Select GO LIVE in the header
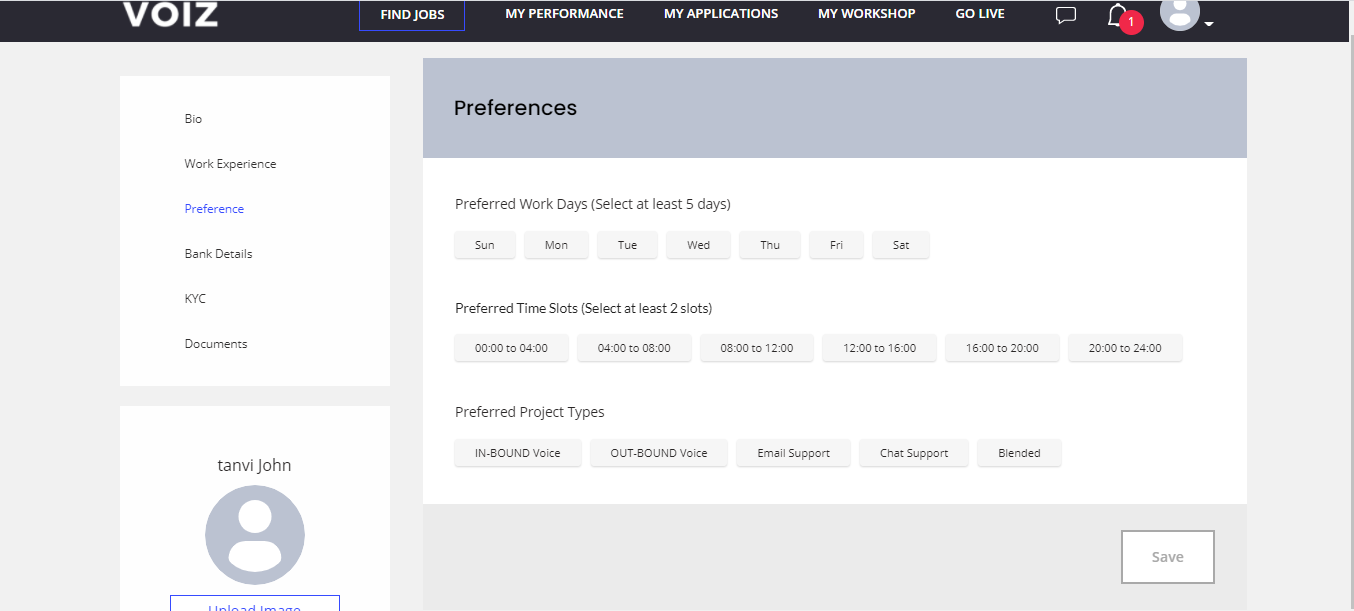1354x611 pixels. click(x=980, y=14)
